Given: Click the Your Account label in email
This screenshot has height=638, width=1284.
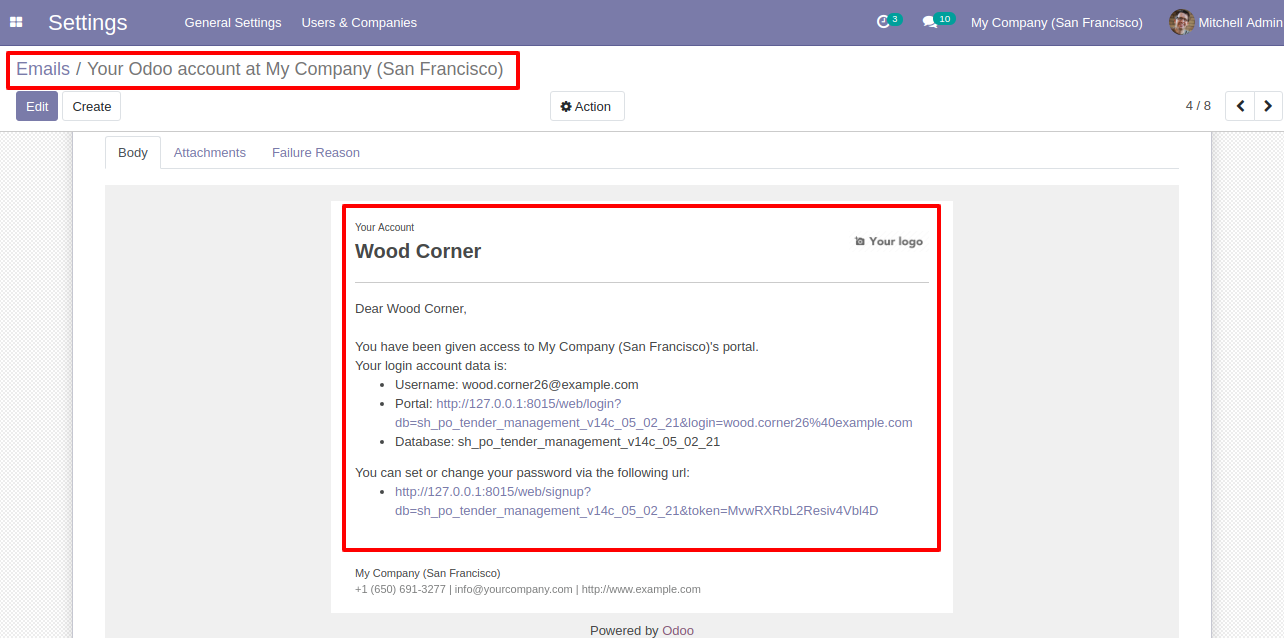Looking at the screenshot, I should click(384, 227).
